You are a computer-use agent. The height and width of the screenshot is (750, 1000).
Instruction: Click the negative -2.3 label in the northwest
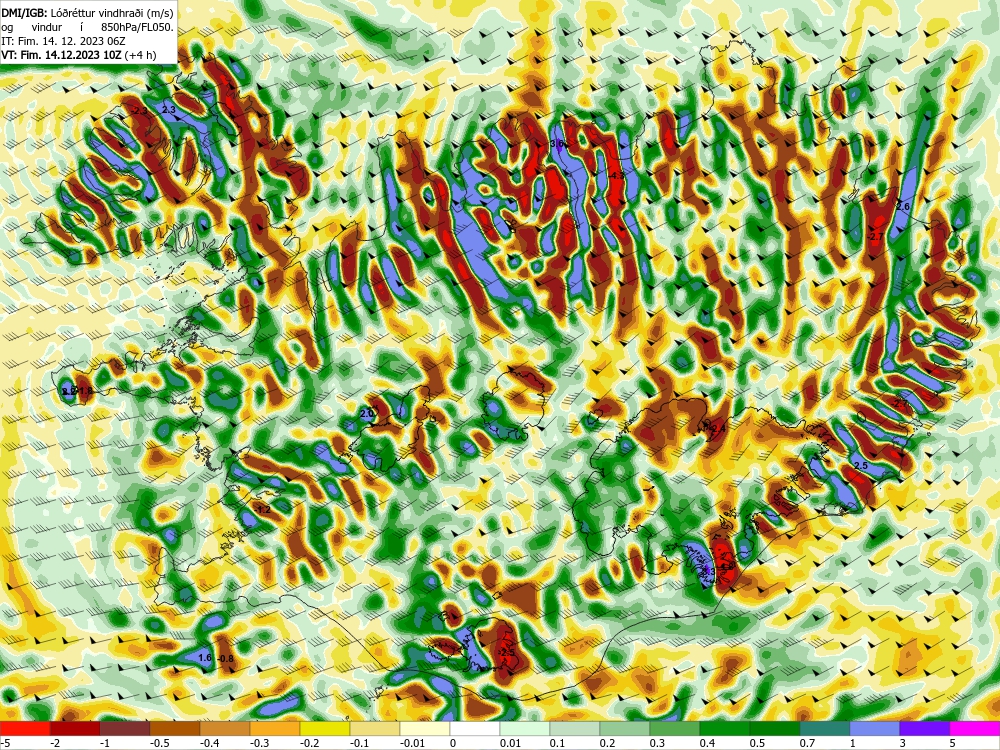(139, 111)
